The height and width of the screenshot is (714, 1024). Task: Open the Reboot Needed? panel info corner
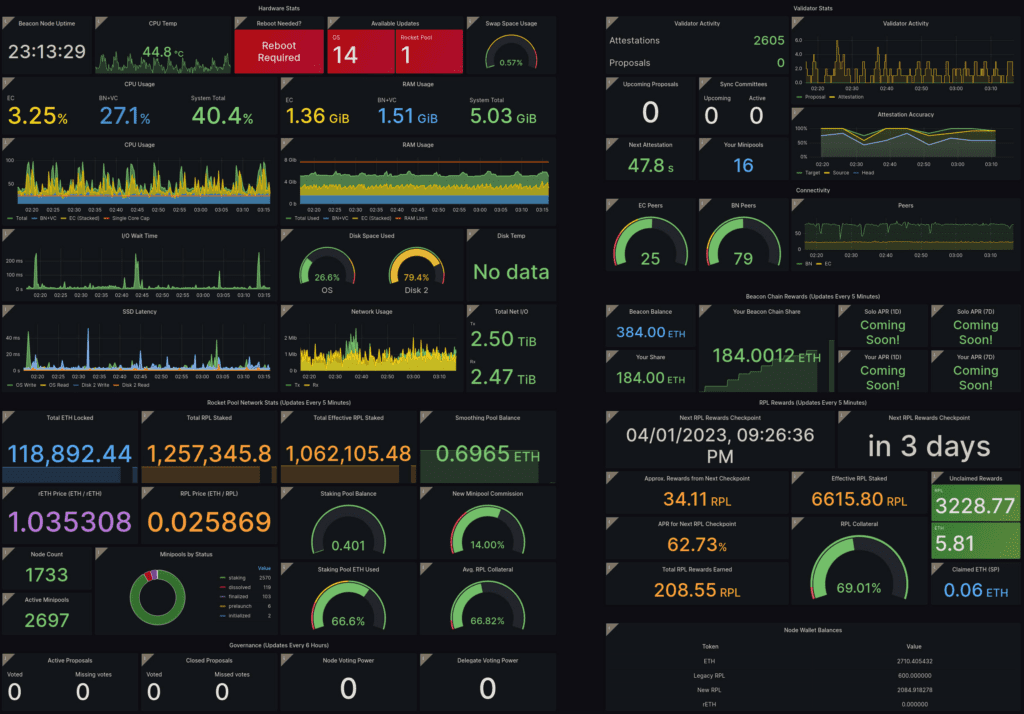pyautogui.click(x=240, y=22)
